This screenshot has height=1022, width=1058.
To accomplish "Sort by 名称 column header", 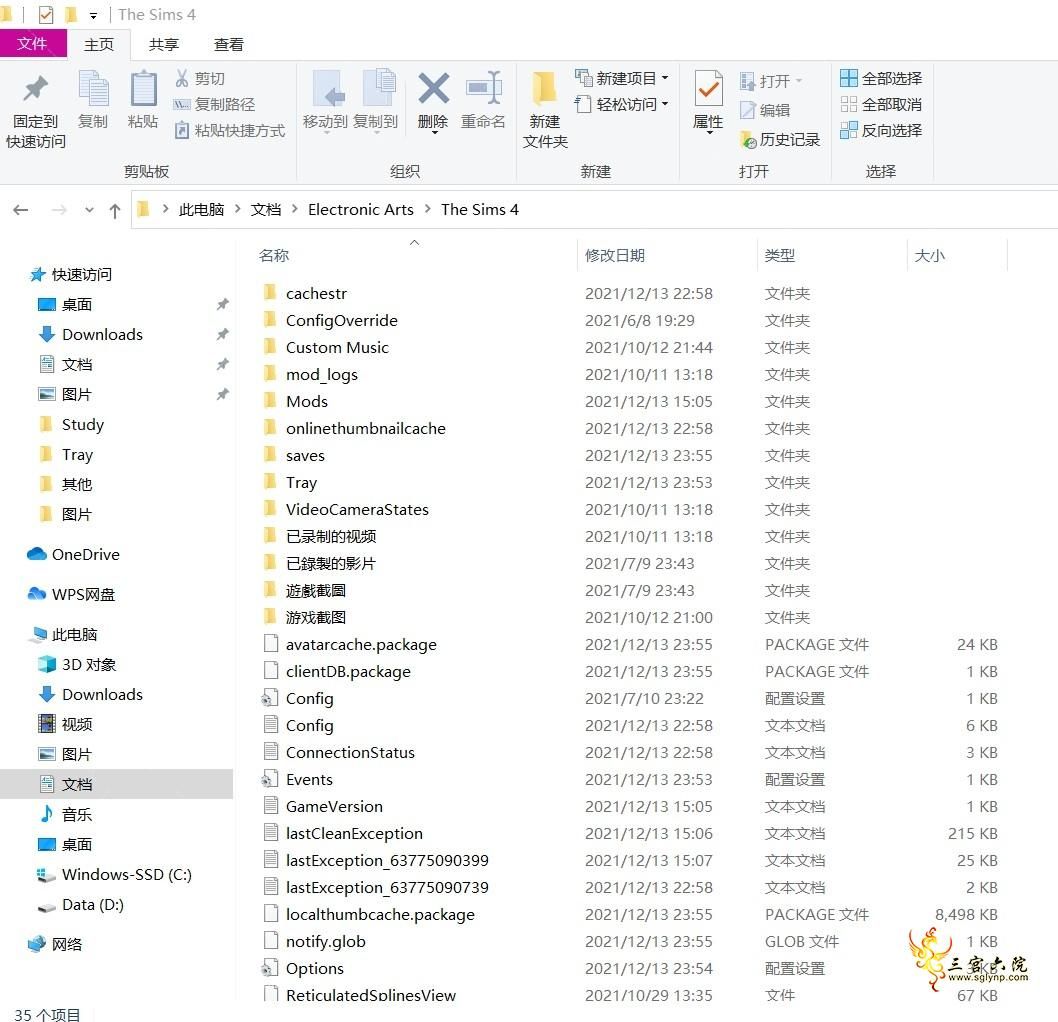I will (x=274, y=255).
